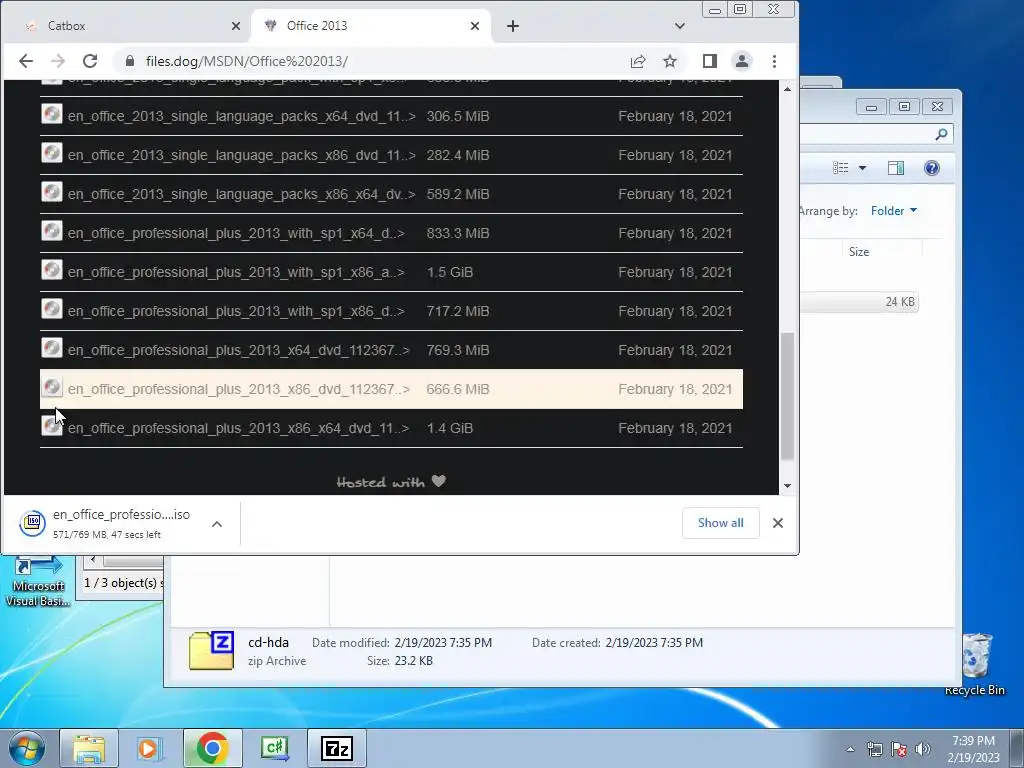Open single_language_packs_x86_x64 589.2 MiB link
Screen dimensions: 1024x768
click(x=242, y=195)
